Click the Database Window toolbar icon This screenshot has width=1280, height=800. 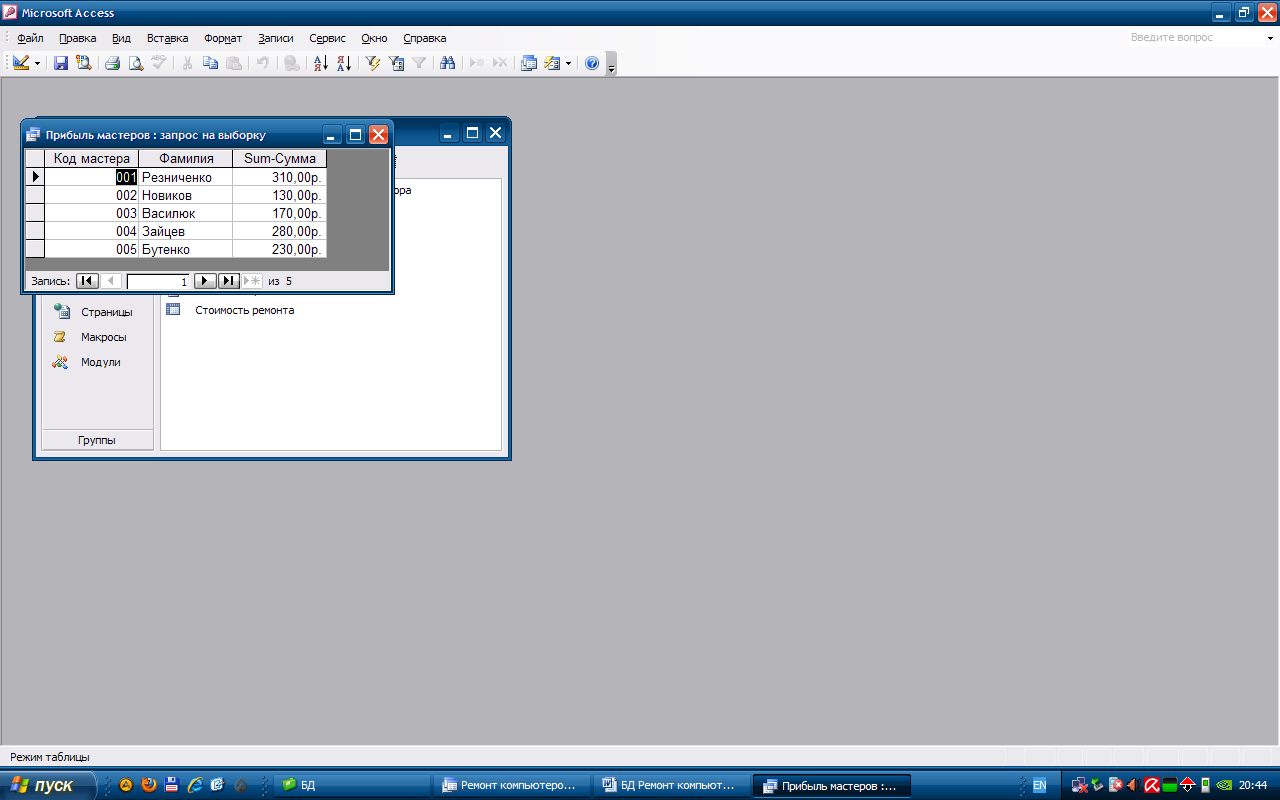point(529,63)
